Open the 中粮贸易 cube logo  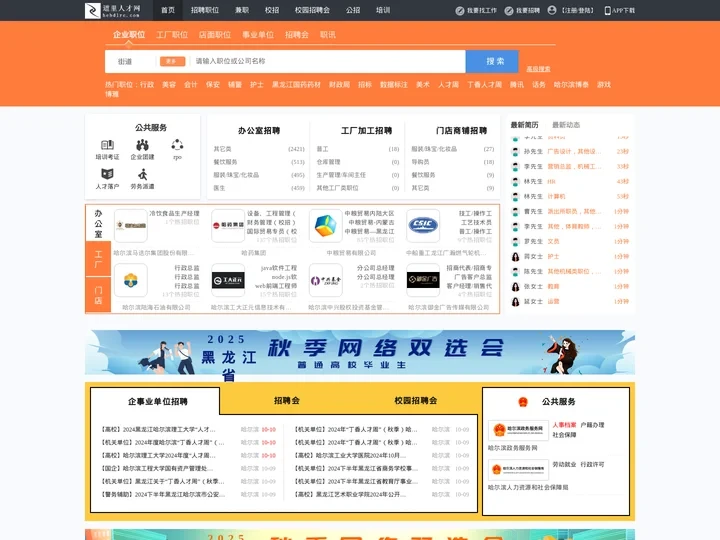tap(326, 225)
